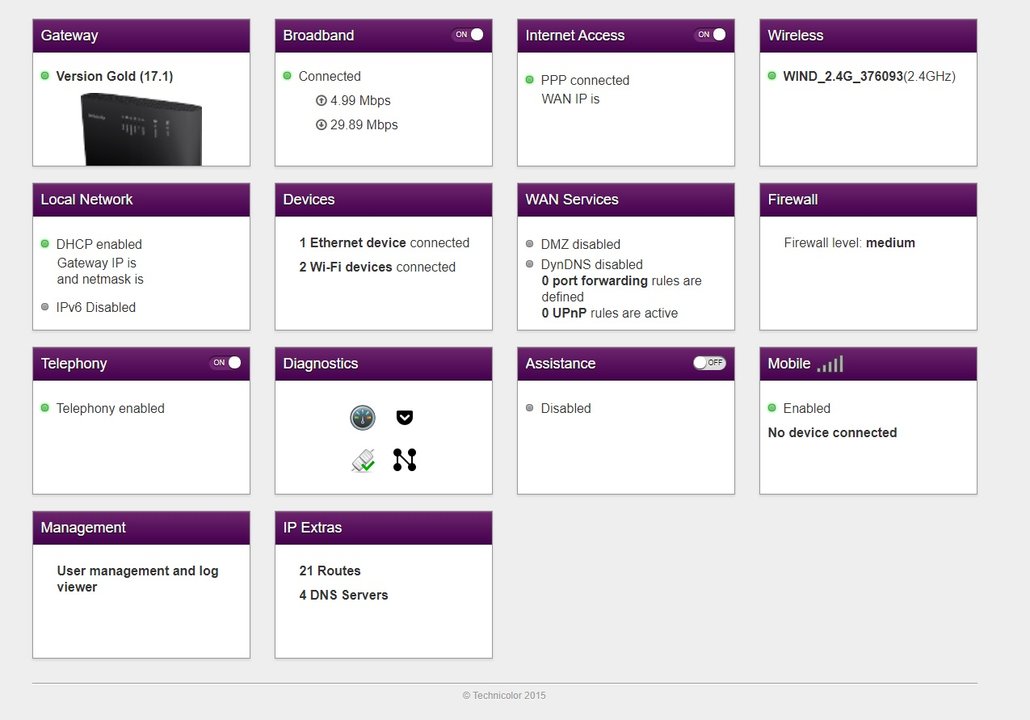Click 'User management and log viewer' link

[137, 579]
